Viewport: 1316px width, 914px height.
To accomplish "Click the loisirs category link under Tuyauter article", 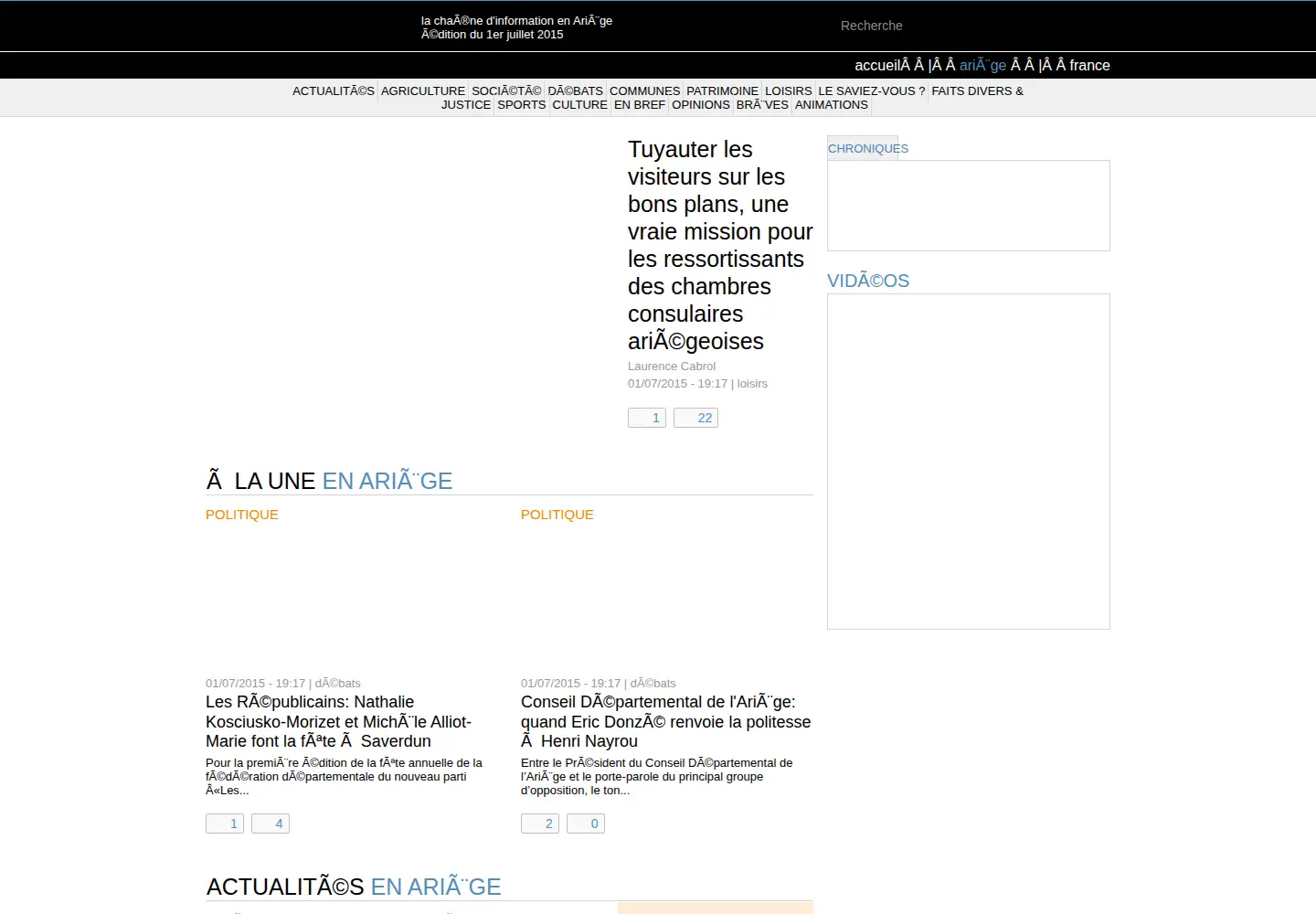I will tap(752, 383).
